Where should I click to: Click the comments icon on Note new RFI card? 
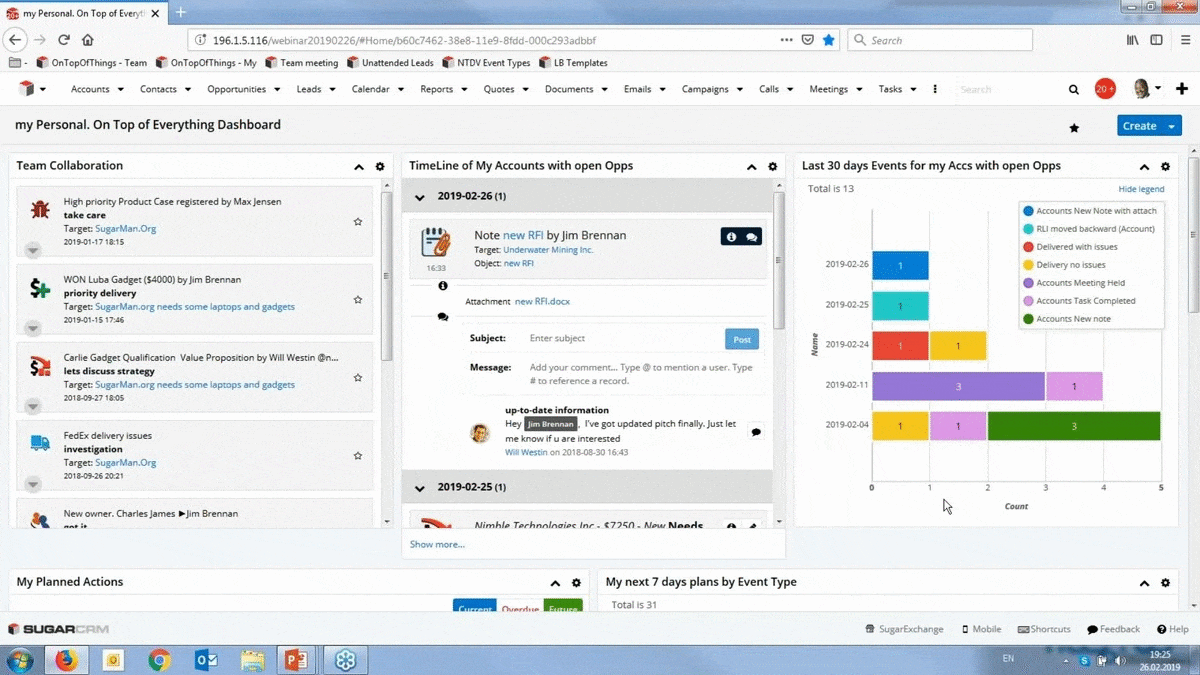pos(751,237)
